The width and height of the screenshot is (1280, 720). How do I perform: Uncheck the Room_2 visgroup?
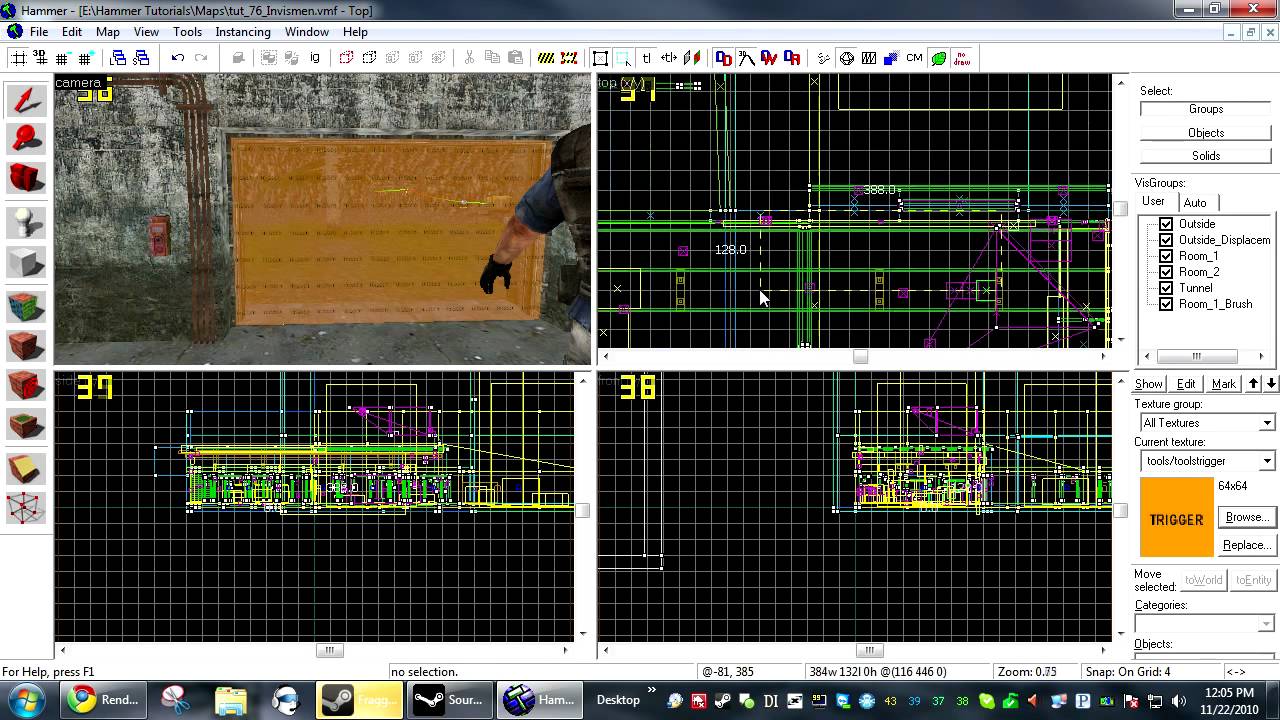(x=1166, y=272)
